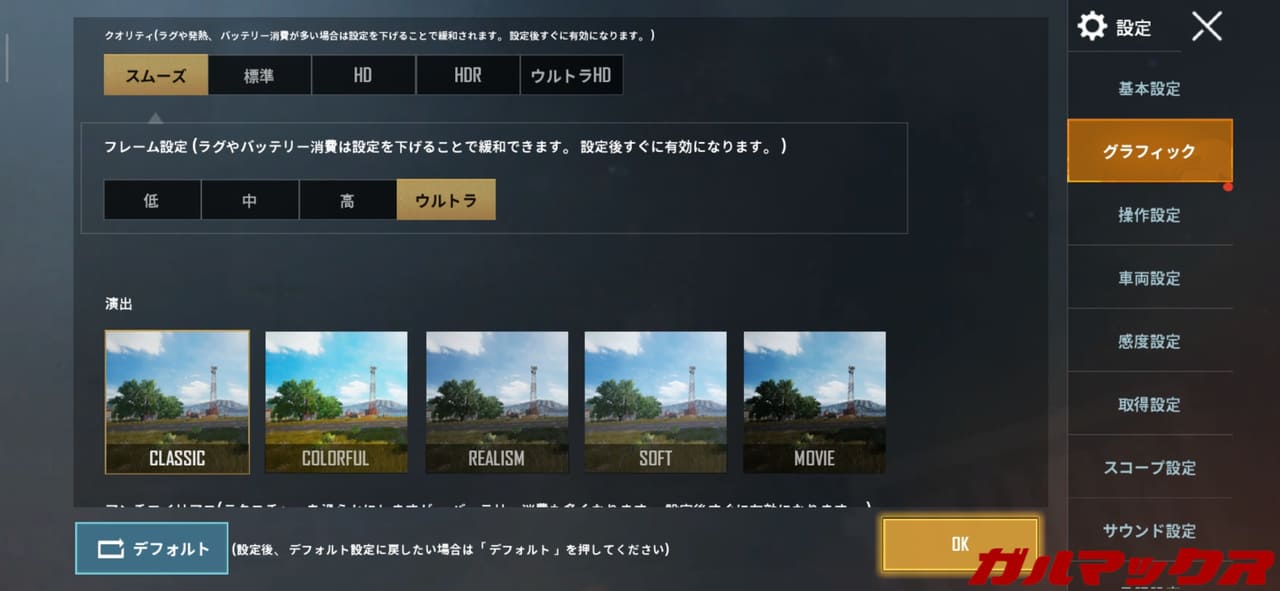Set frame rate to 低
This screenshot has width=1280, height=591.
(151, 200)
